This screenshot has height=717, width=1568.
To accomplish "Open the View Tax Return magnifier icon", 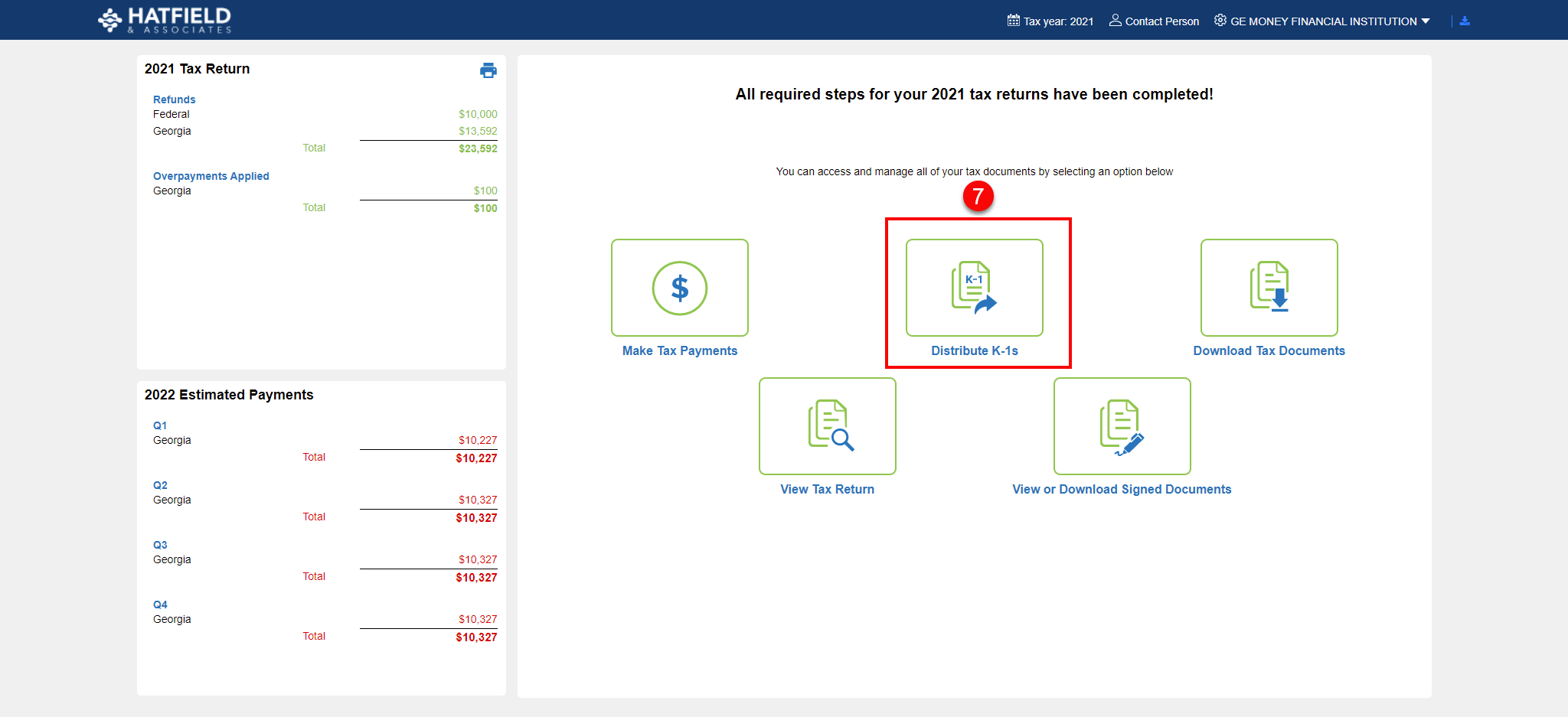I will coord(827,426).
